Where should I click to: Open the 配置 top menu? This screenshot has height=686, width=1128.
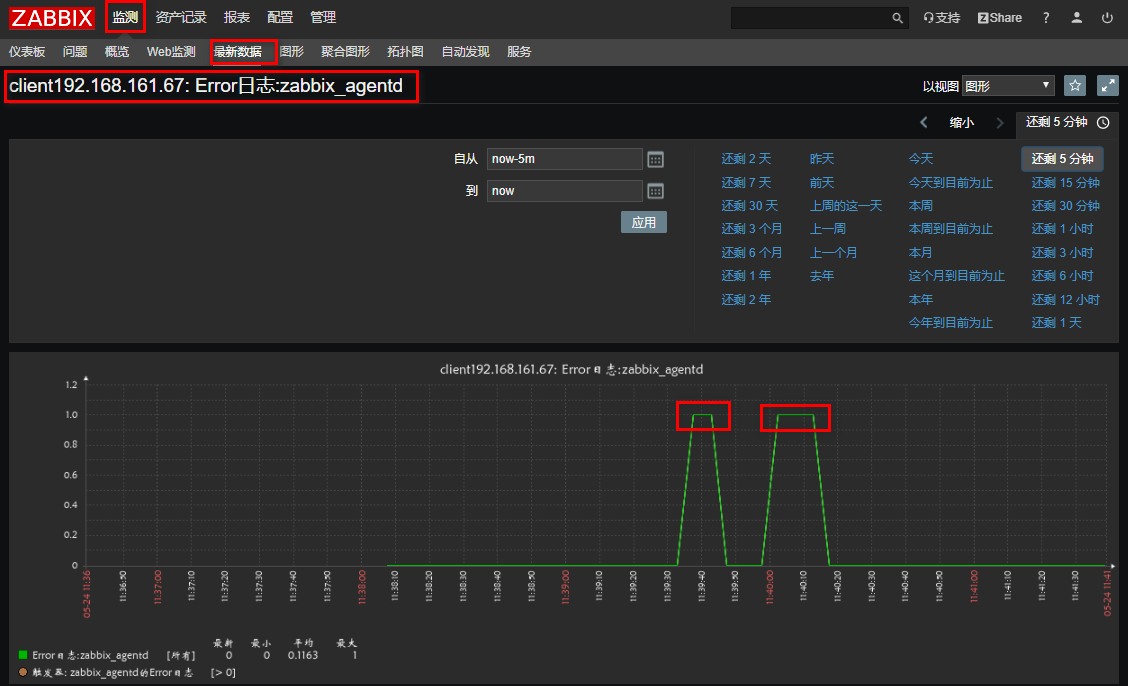pyautogui.click(x=280, y=17)
